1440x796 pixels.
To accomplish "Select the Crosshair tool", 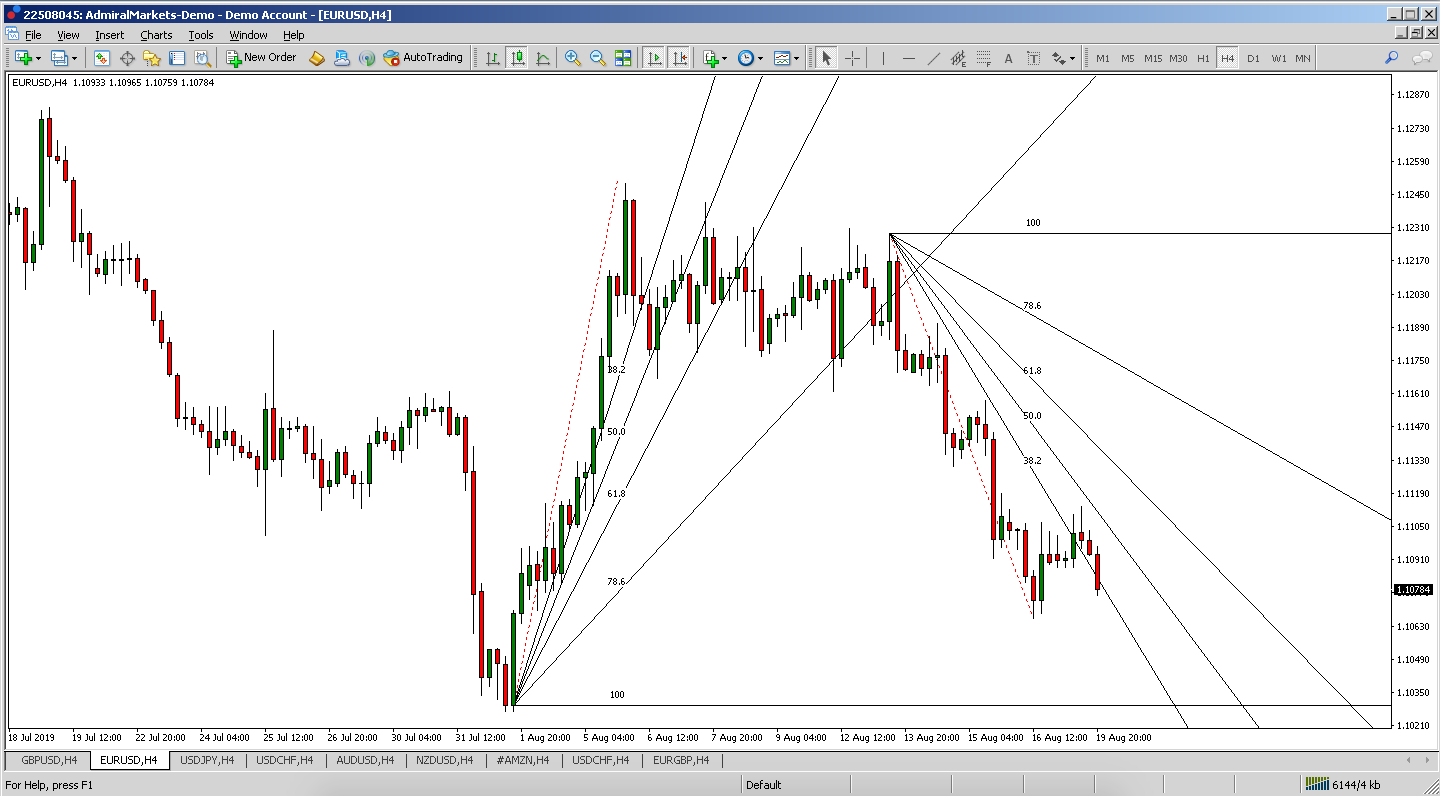I will [x=853, y=58].
